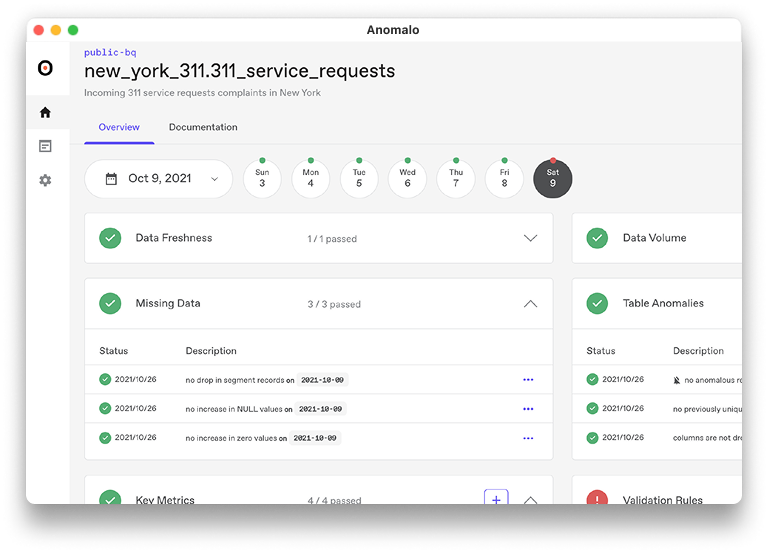
Task: Open the Home icon in sidebar
Action: coord(45,113)
